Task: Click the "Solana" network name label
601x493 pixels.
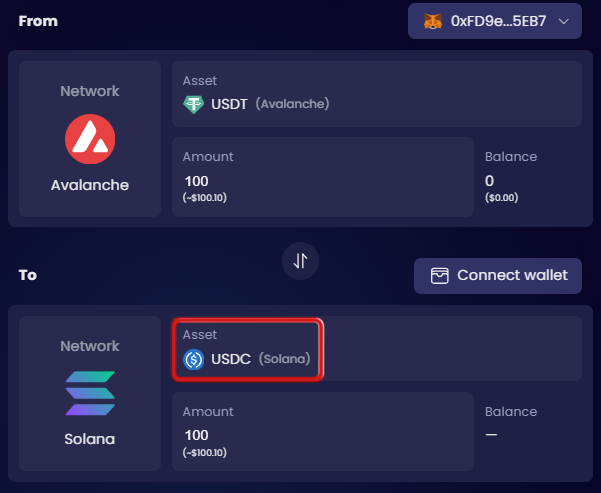Action: [x=90, y=439]
